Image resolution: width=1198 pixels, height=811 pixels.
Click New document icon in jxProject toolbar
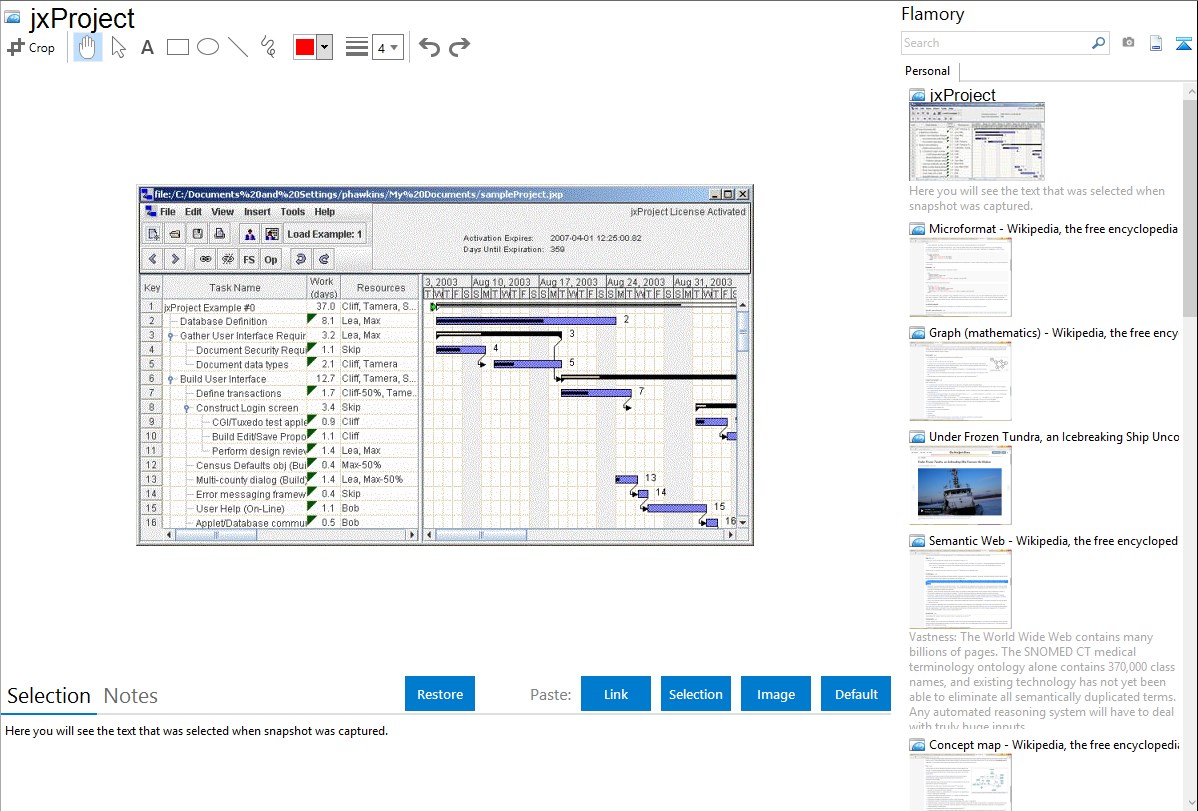[154, 234]
